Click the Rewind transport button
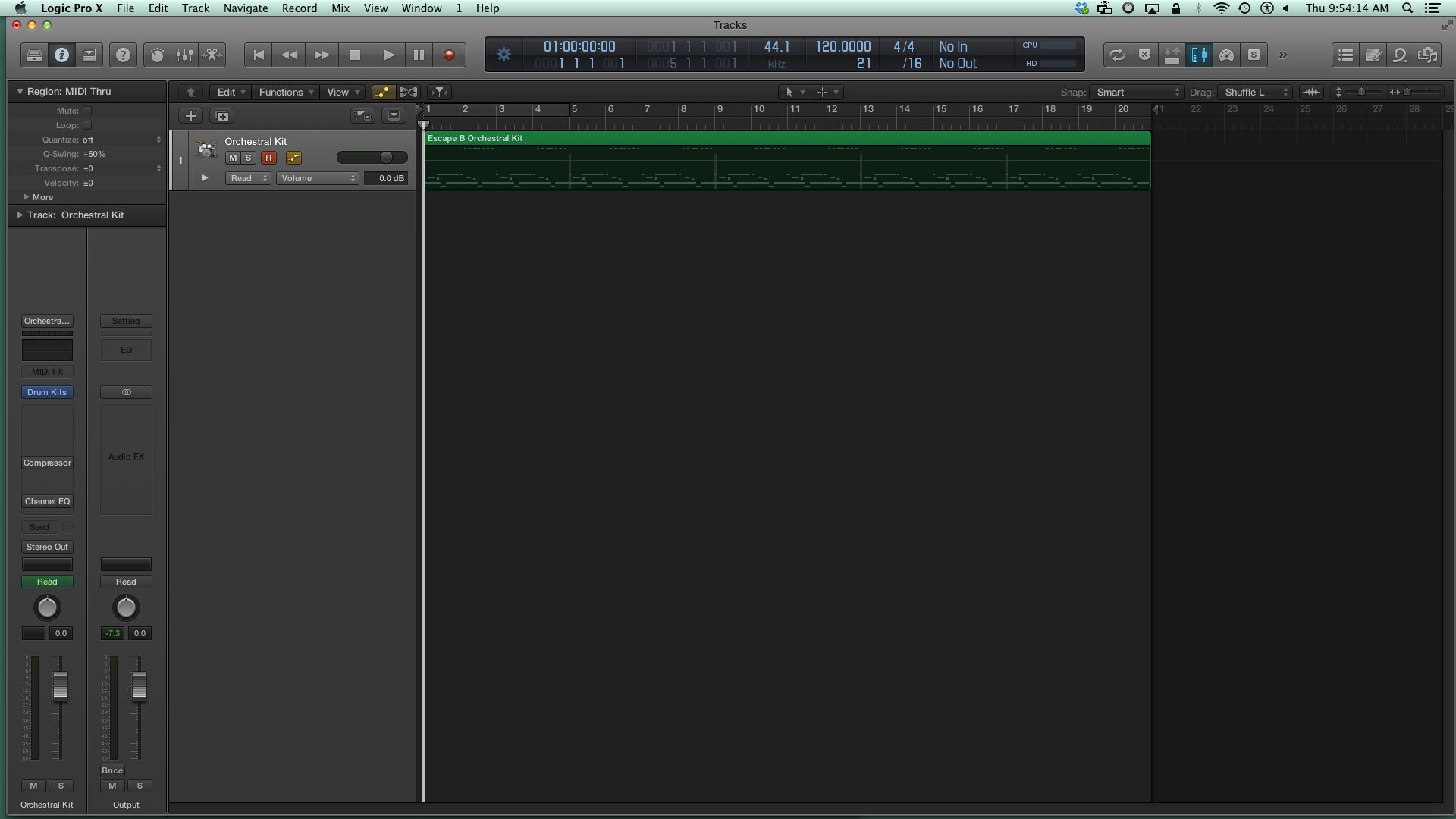Image resolution: width=1456 pixels, height=819 pixels. tap(289, 55)
